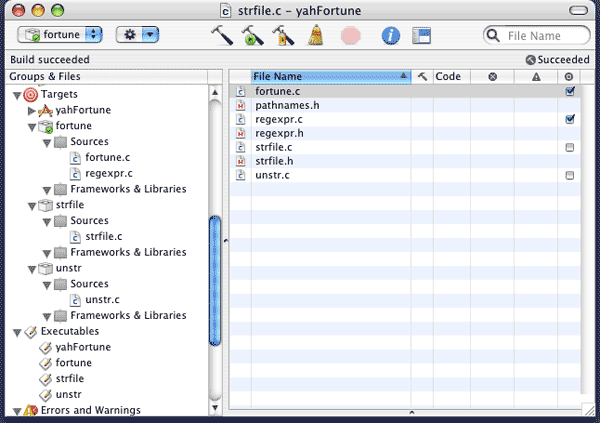Viewport: 600px width, 423px height.
Task: Click the Build and Run icon
Action: tap(252, 35)
